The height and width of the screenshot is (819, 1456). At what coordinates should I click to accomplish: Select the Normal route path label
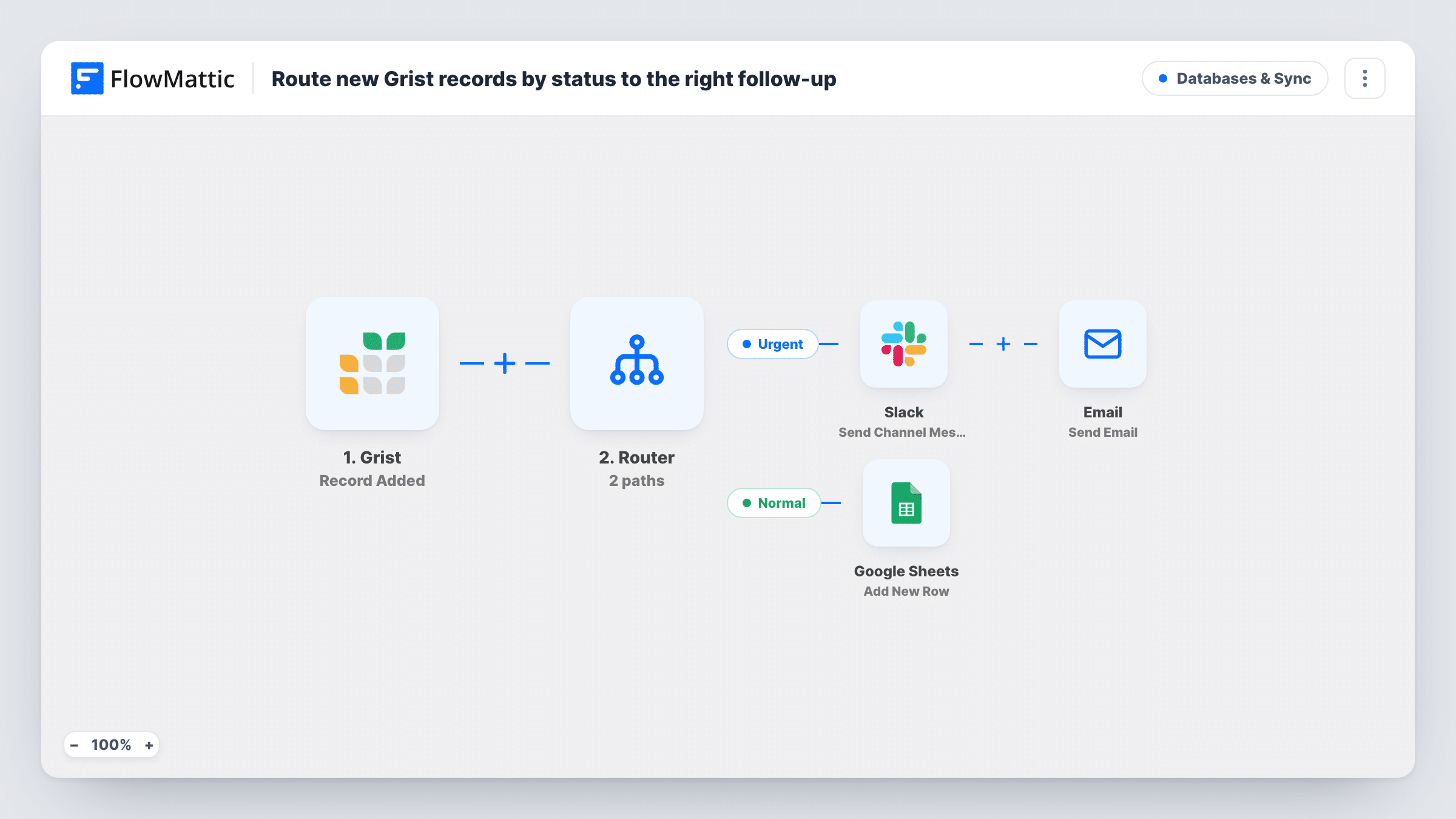(x=774, y=503)
